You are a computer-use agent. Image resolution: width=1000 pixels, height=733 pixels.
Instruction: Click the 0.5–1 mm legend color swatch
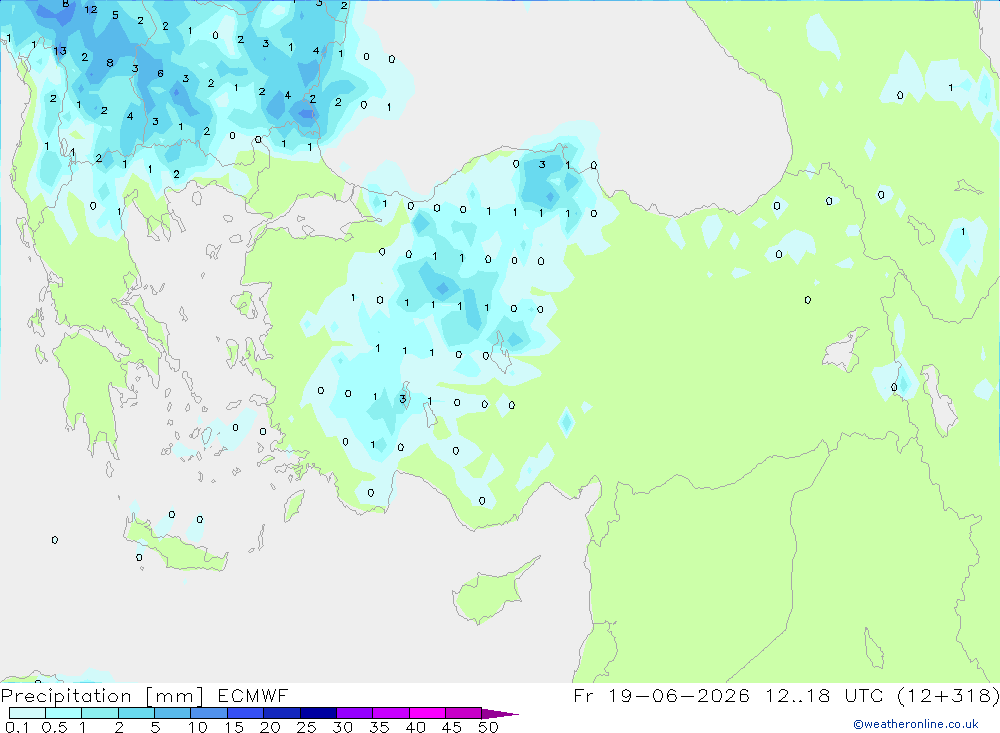(64, 713)
